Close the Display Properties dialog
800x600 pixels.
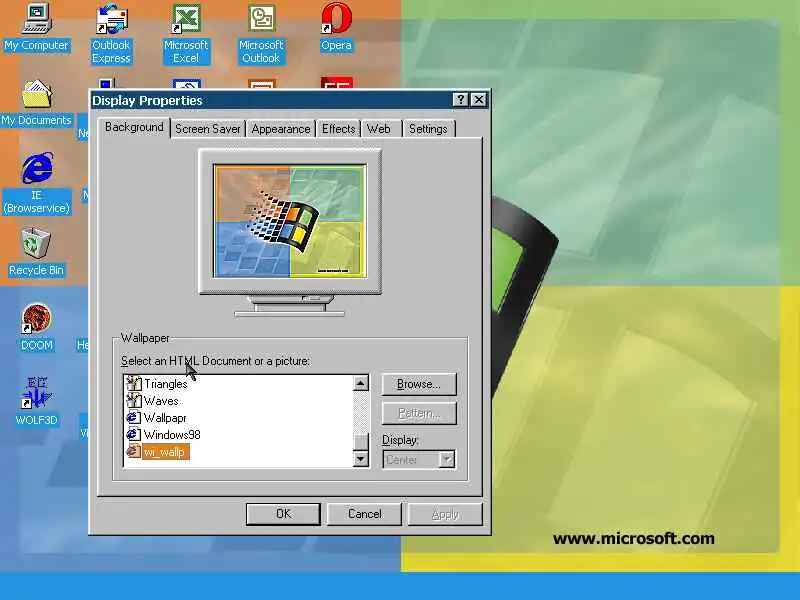pyautogui.click(x=479, y=100)
